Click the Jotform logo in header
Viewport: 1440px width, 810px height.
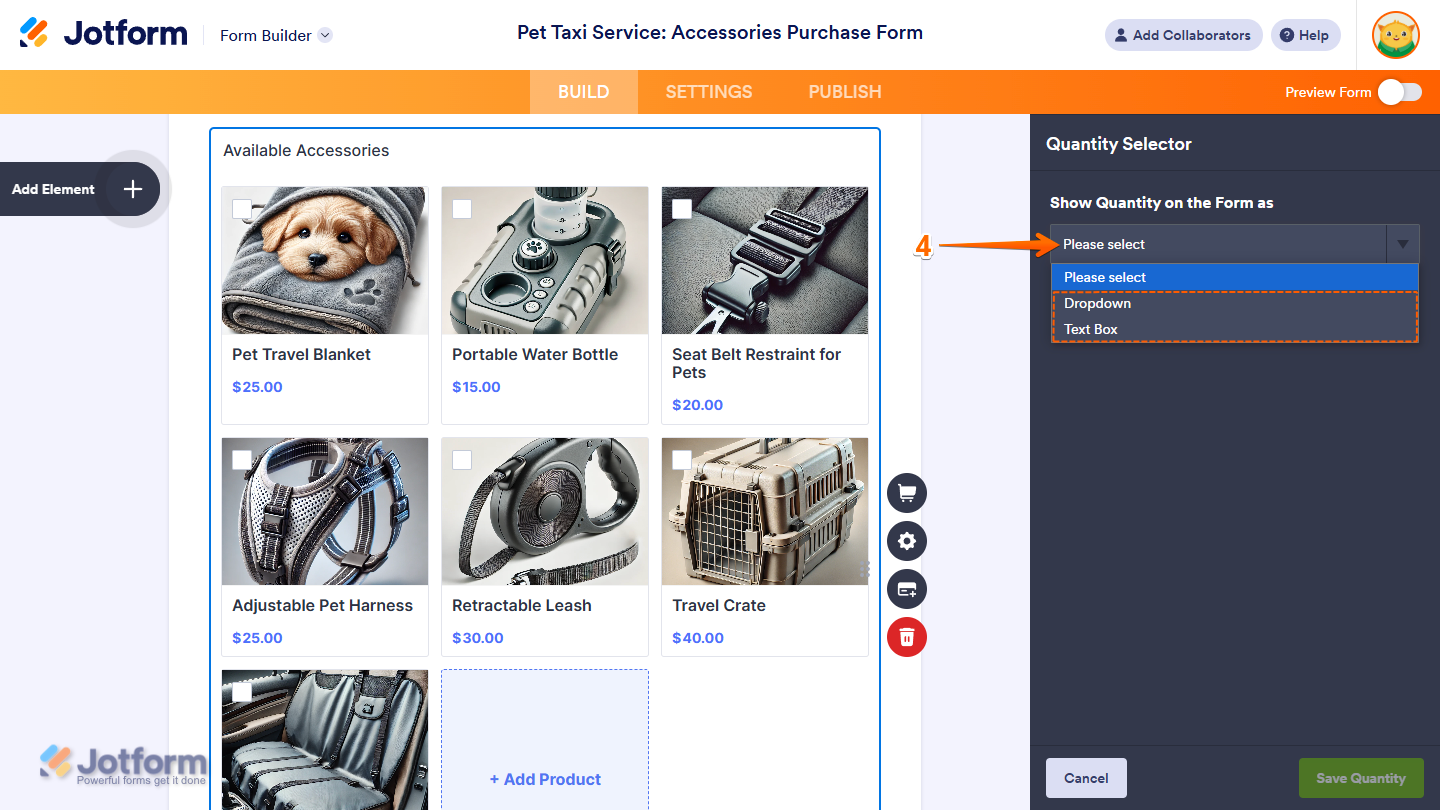(x=103, y=34)
